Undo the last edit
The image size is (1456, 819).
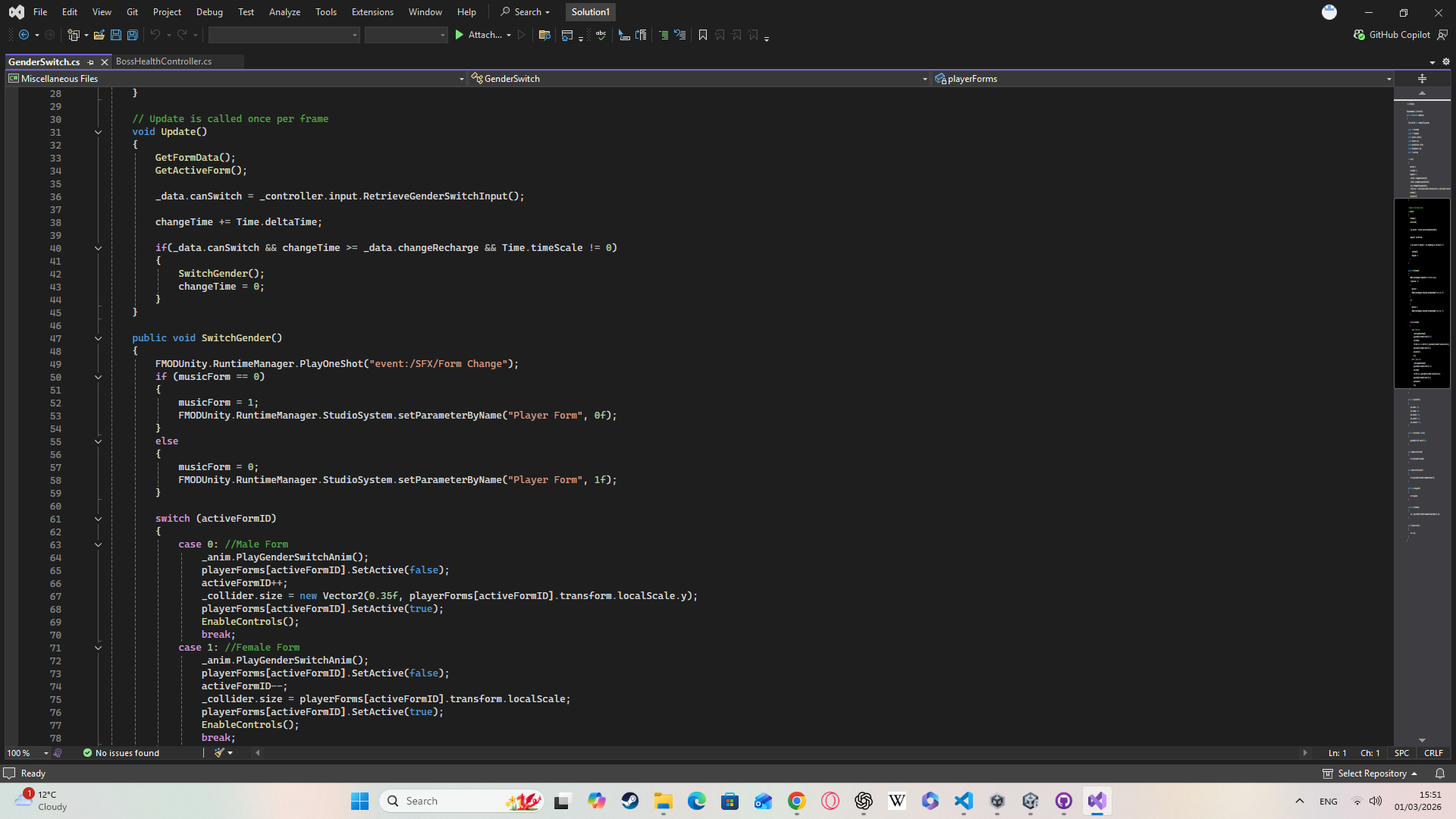tap(155, 35)
